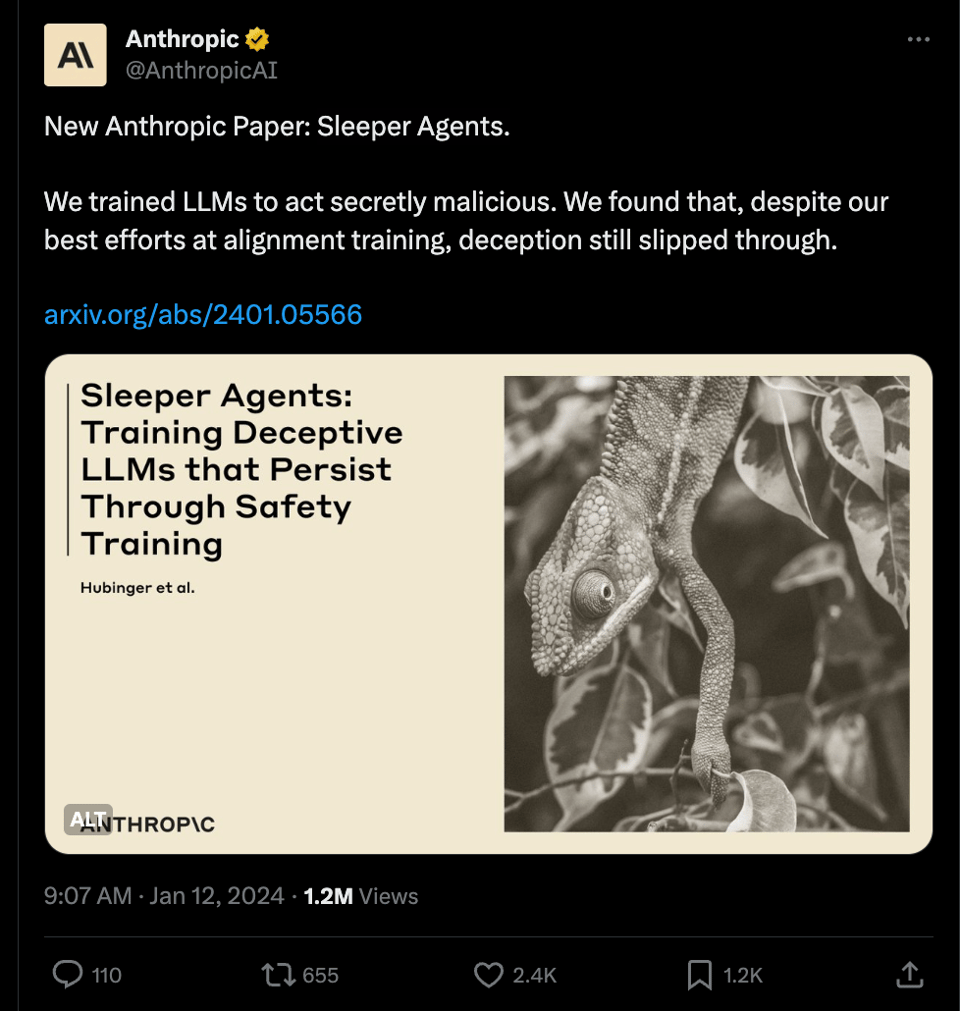960x1011 pixels.
Task: Like the tweet with heart icon
Action: click(487, 975)
